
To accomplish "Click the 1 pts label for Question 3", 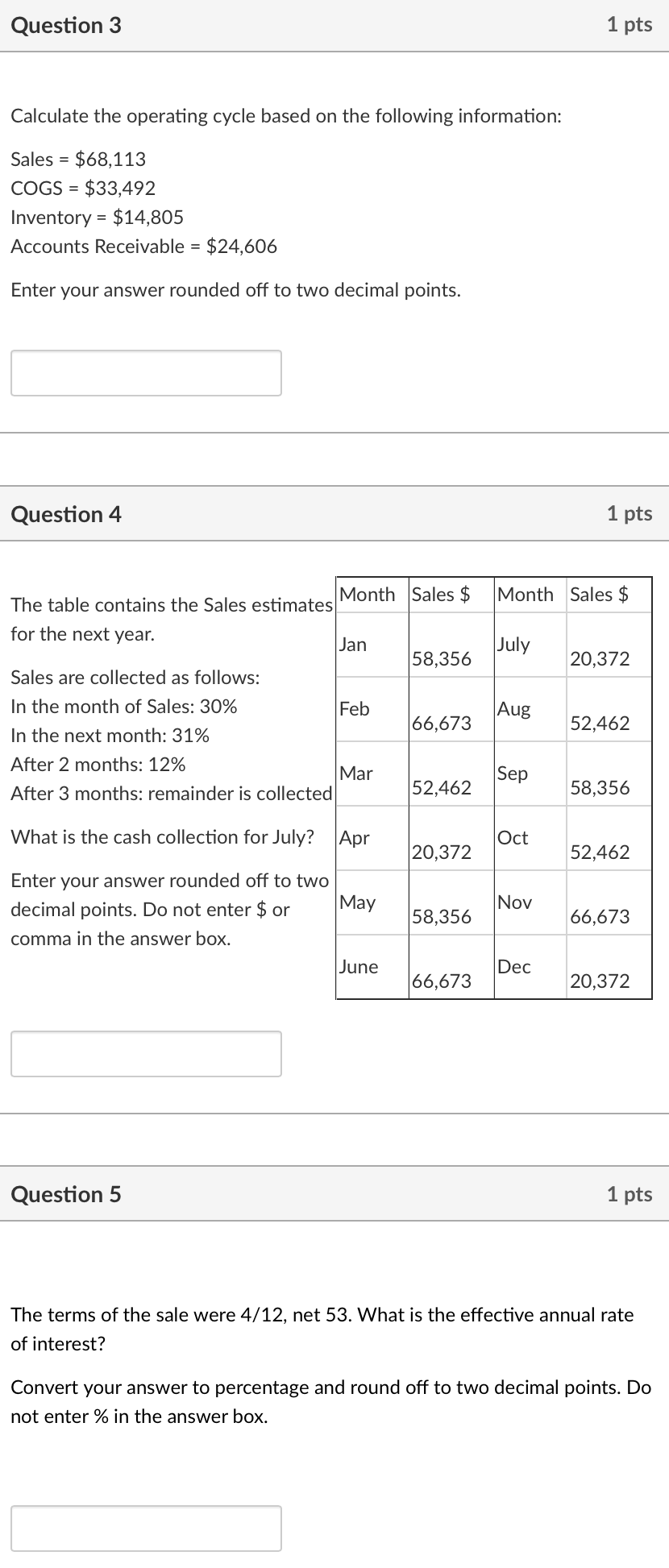I will (630, 25).
